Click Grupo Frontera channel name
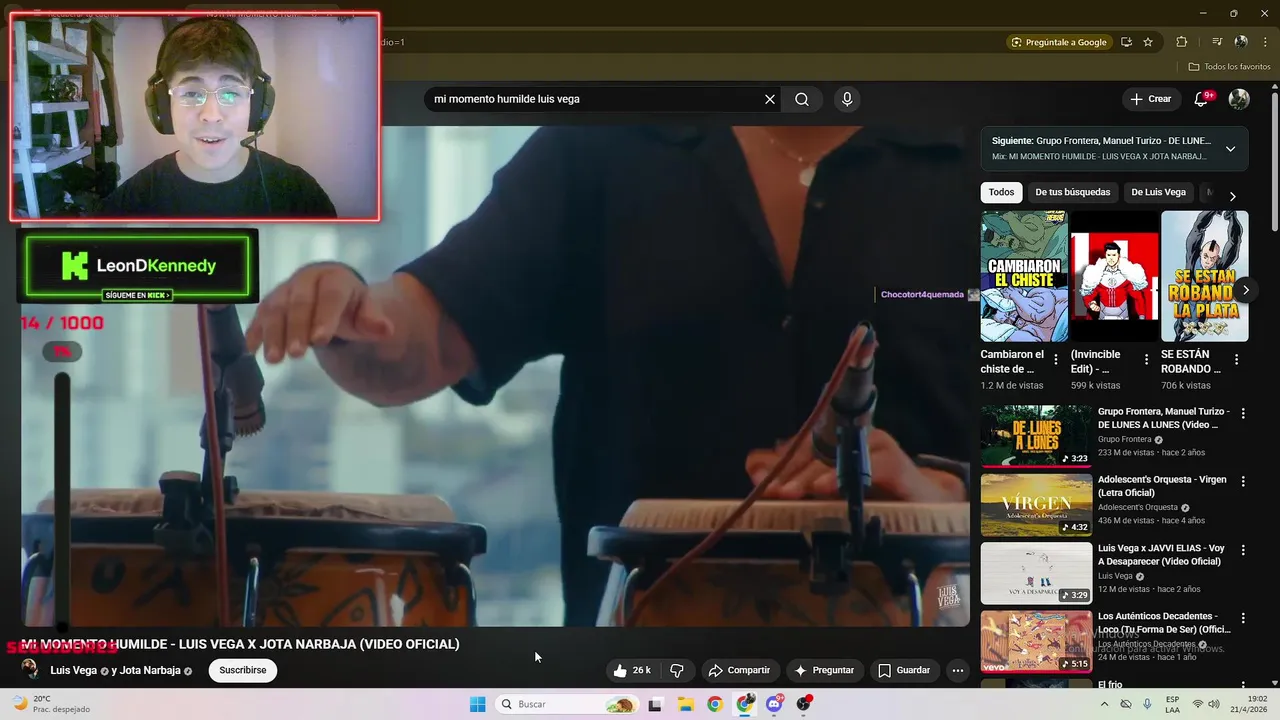1280x720 pixels. (1125, 440)
